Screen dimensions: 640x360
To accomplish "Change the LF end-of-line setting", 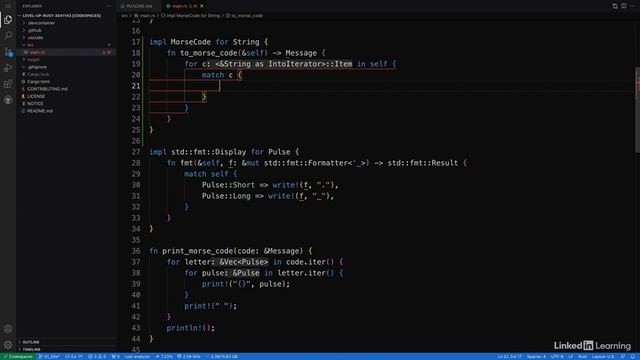I will coord(571,357).
